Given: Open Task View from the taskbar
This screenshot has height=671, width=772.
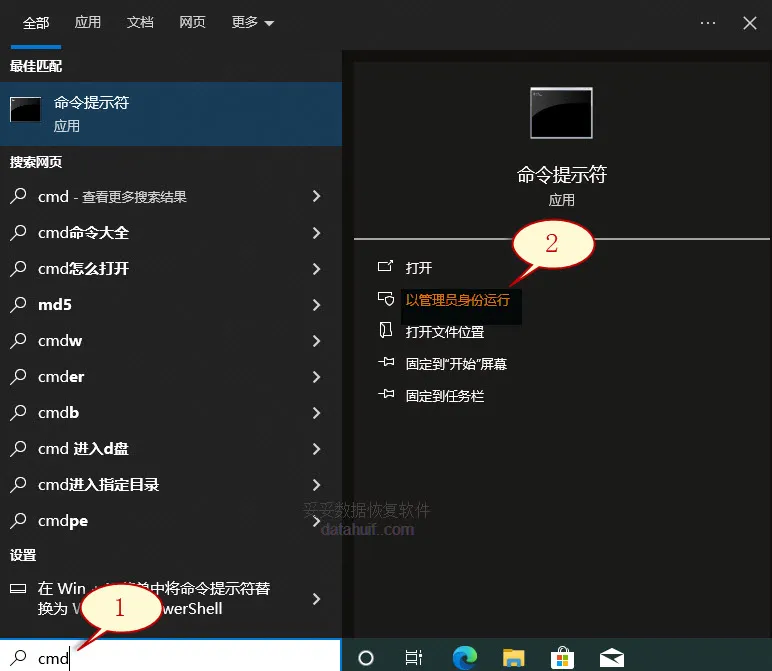Looking at the screenshot, I should [414, 657].
